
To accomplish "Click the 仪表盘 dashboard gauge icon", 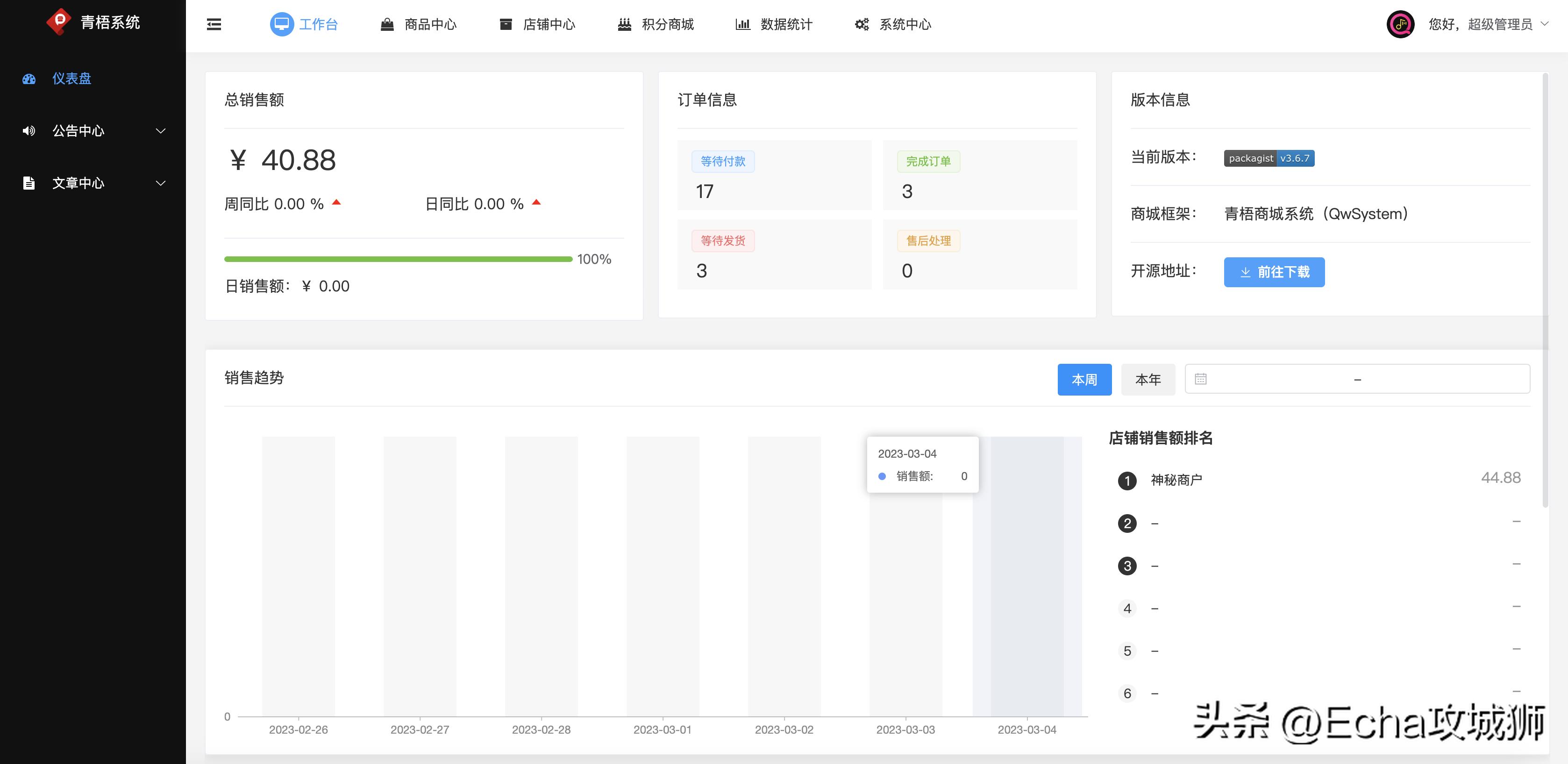I will [29, 79].
